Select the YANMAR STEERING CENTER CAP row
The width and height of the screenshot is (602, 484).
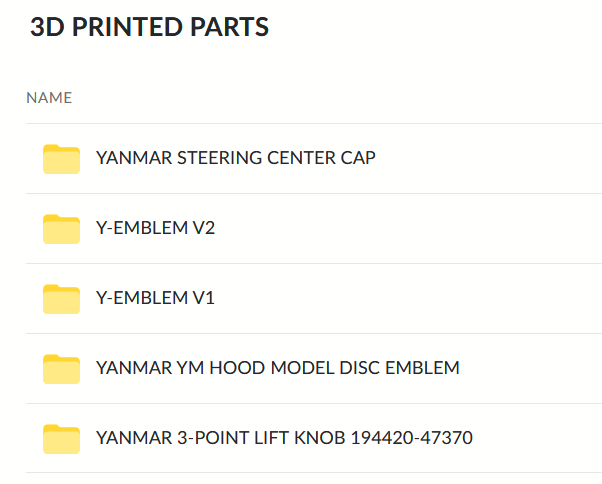tap(480, 159)
